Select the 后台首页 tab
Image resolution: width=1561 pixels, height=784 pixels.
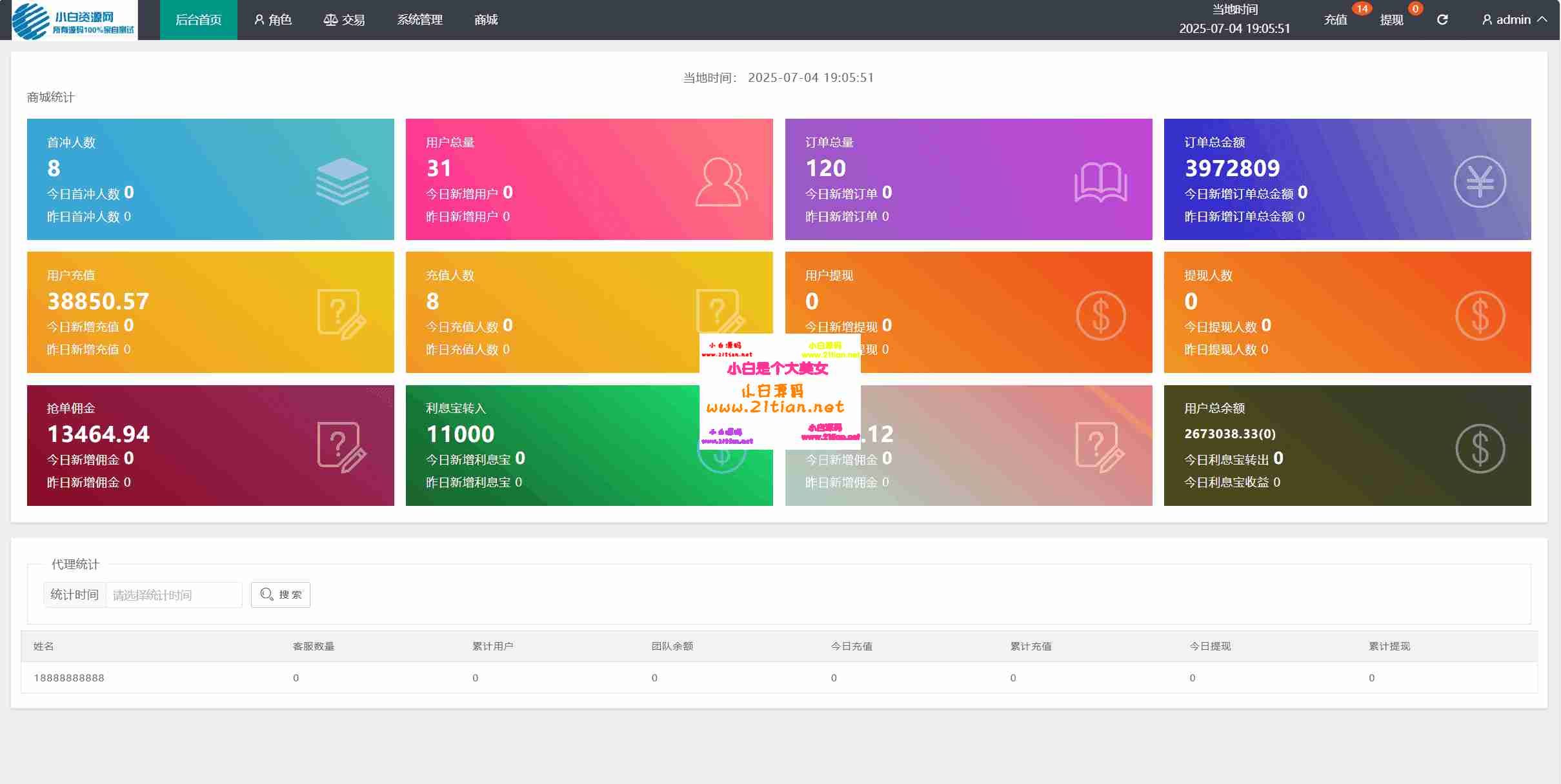coord(198,20)
